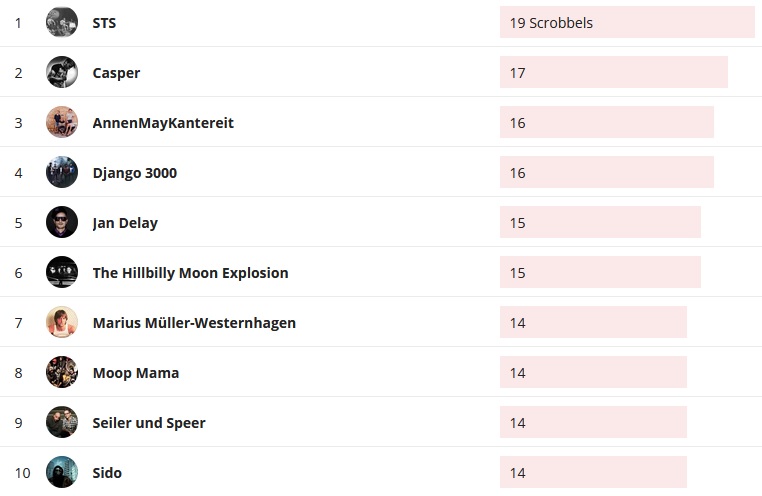Select Jan Delay's avatar image
The image size is (762, 496).
click(x=62, y=222)
